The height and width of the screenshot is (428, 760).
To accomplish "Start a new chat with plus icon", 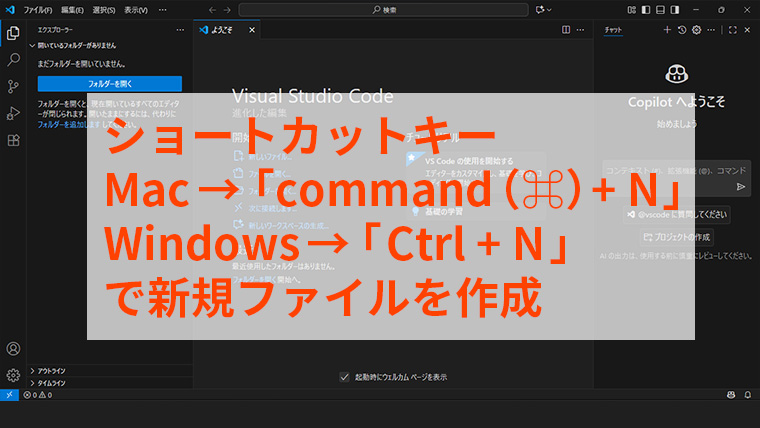I will pyautogui.click(x=669, y=30).
